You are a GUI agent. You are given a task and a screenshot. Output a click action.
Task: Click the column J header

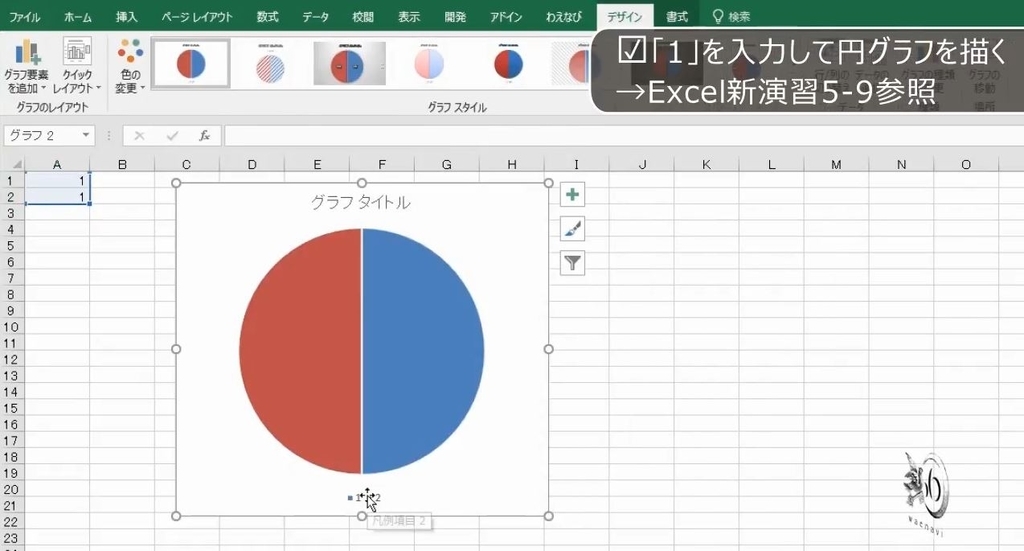point(642,165)
